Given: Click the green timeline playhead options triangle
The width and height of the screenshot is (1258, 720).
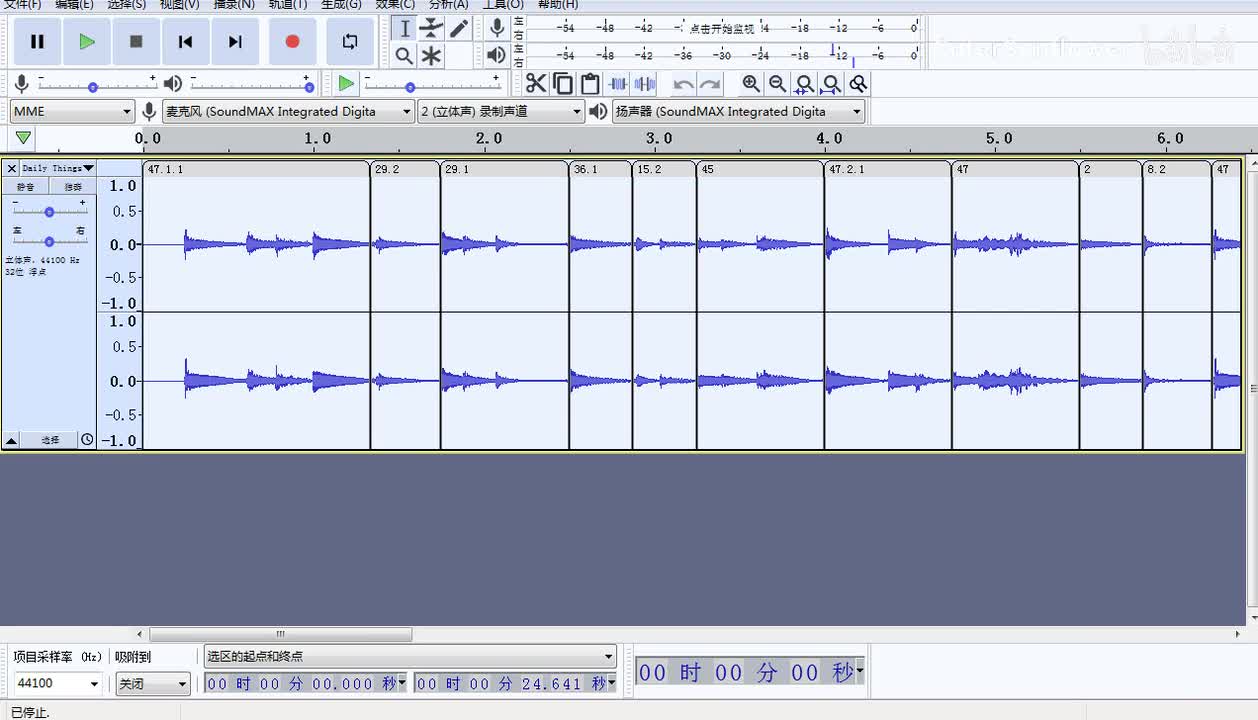Looking at the screenshot, I should click(23, 138).
